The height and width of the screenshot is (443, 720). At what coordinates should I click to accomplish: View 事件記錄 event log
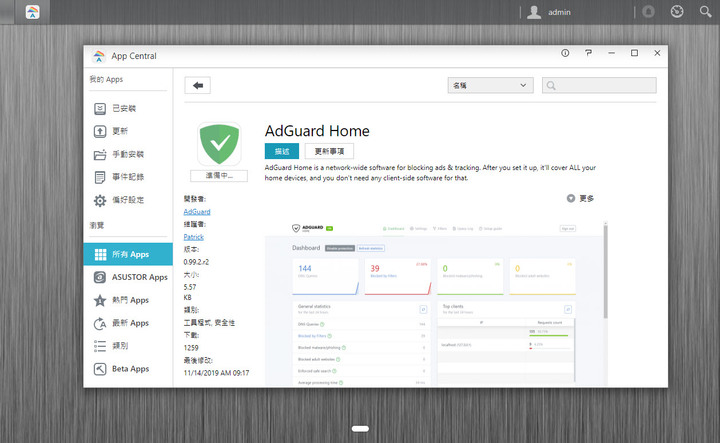coord(128,177)
